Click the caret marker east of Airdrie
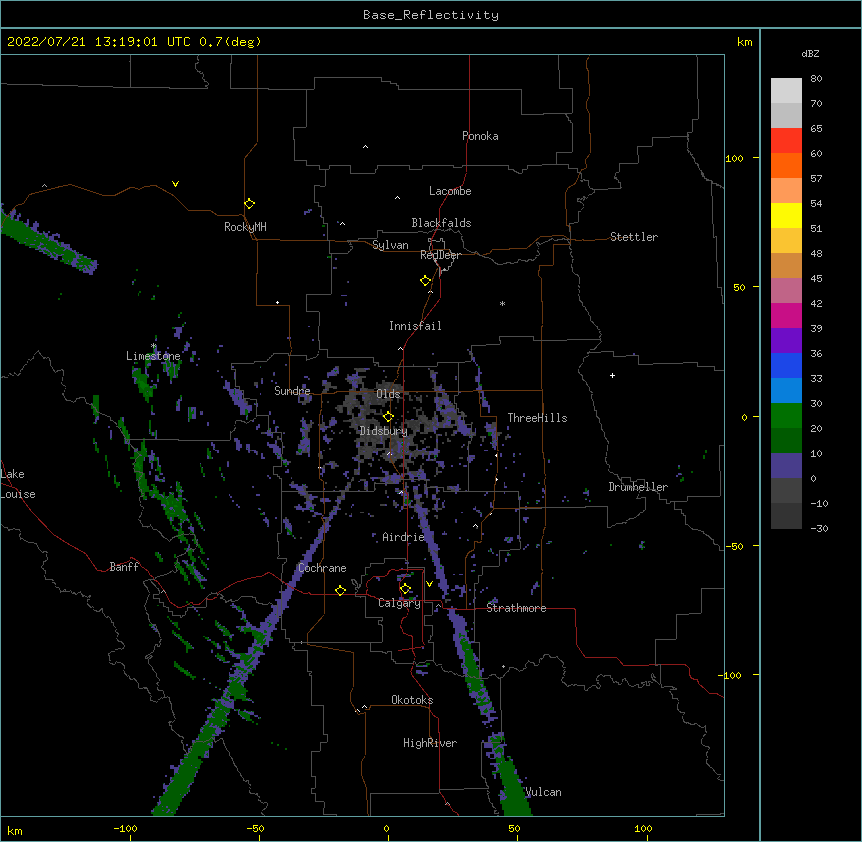862x842 pixels. coord(475,526)
